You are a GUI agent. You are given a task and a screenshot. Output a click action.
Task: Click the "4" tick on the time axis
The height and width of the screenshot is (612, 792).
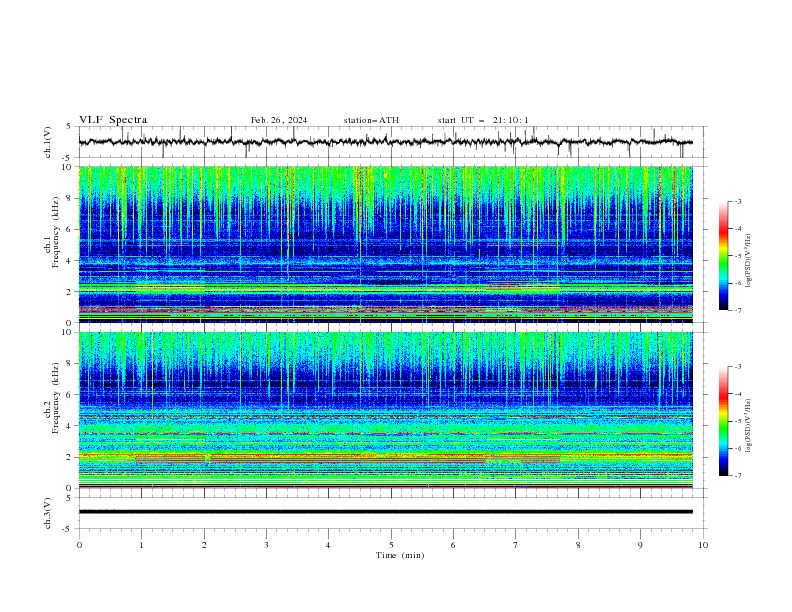(329, 545)
